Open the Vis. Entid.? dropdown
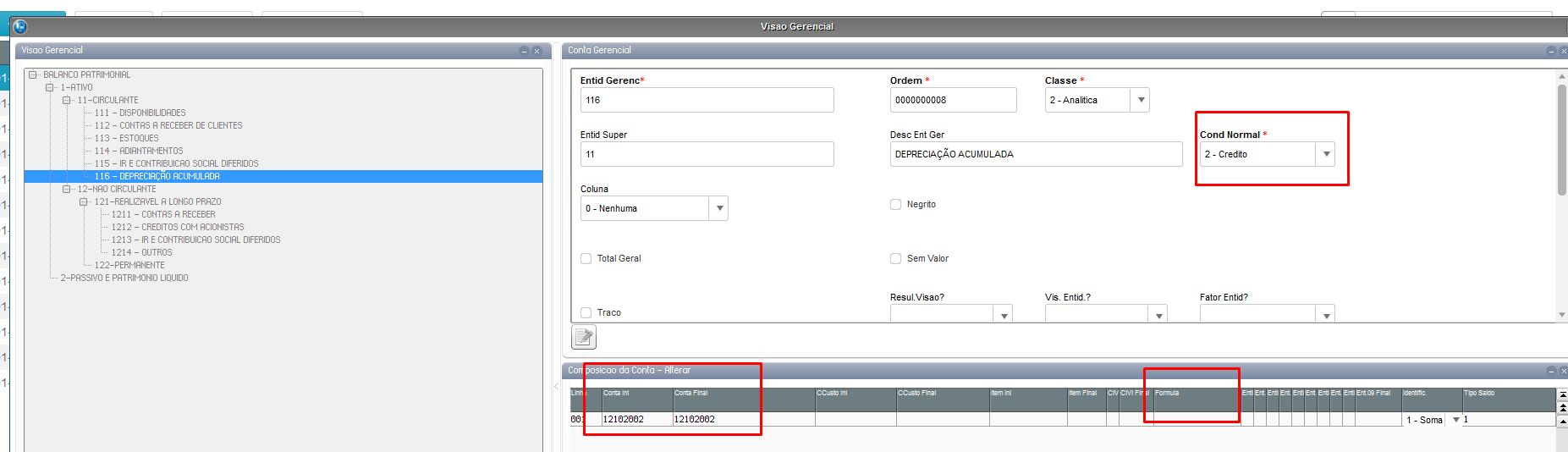The image size is (1568, 452). point(1158,315)
